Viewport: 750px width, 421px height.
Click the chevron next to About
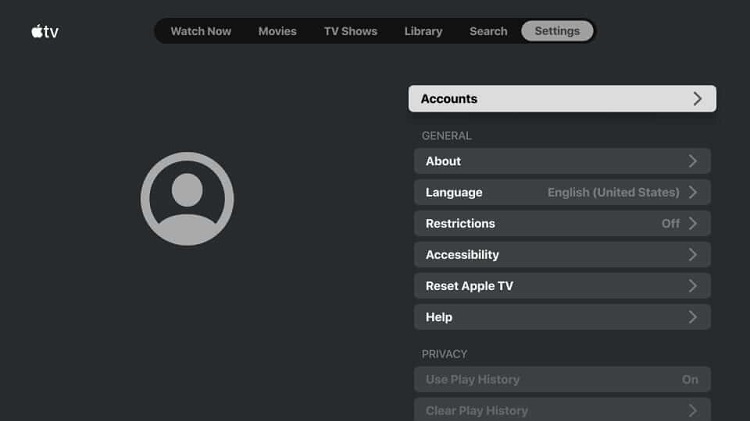693,161
